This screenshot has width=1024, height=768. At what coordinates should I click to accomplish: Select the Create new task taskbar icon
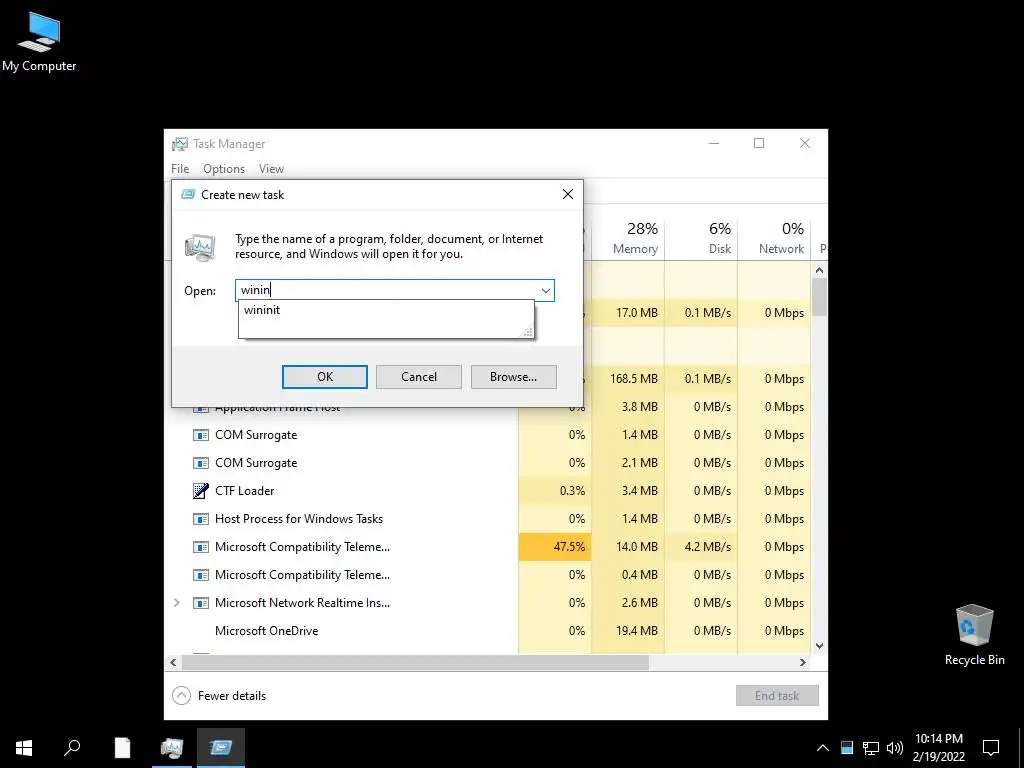pos(221,748)
